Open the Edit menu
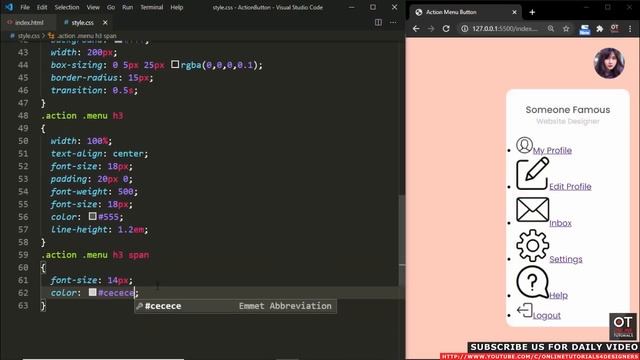The image size is (640, 360). tap(42, 7)
